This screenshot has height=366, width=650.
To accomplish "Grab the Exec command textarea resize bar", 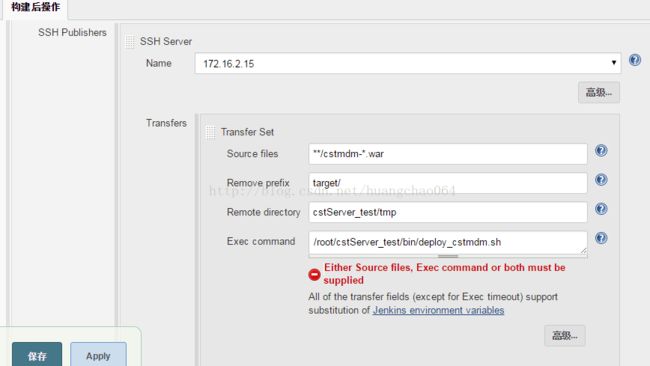I will point(448,256).
